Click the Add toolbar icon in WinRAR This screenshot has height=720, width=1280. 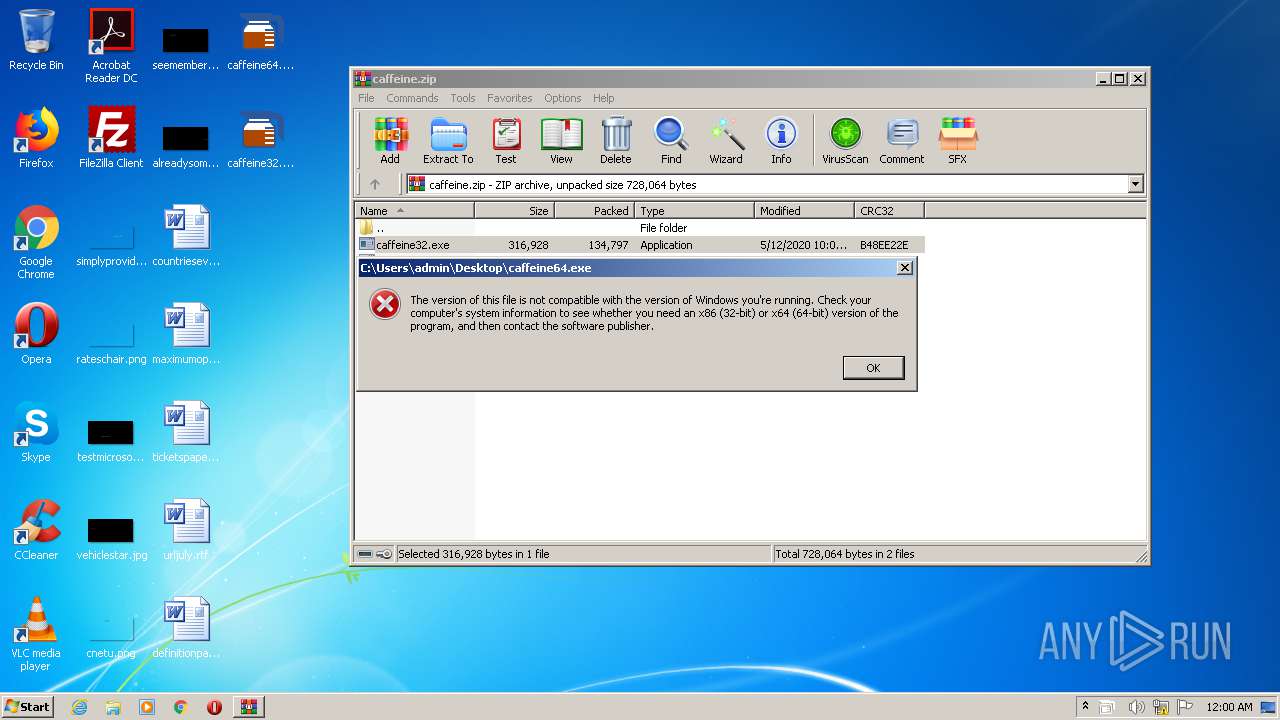pyautogui.click(x=390, y=141)
